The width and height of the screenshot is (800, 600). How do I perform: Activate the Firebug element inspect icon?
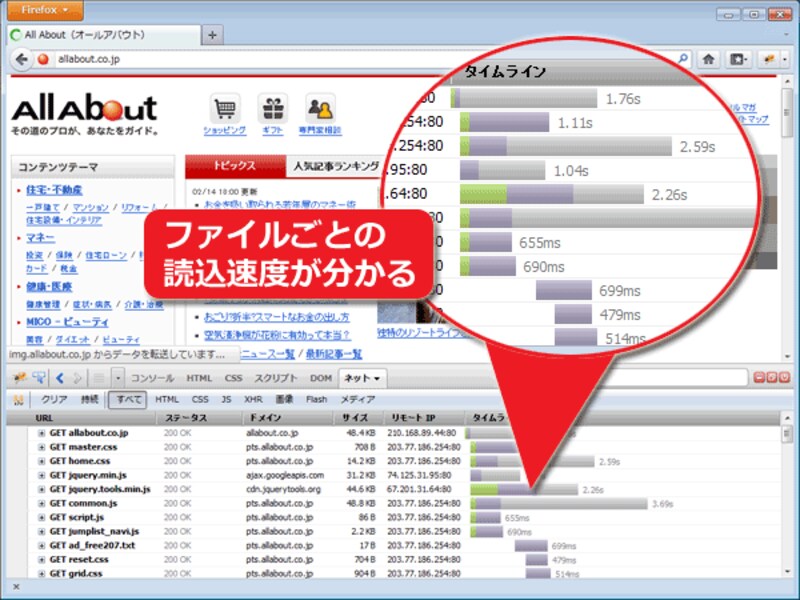tap(38, 378)
